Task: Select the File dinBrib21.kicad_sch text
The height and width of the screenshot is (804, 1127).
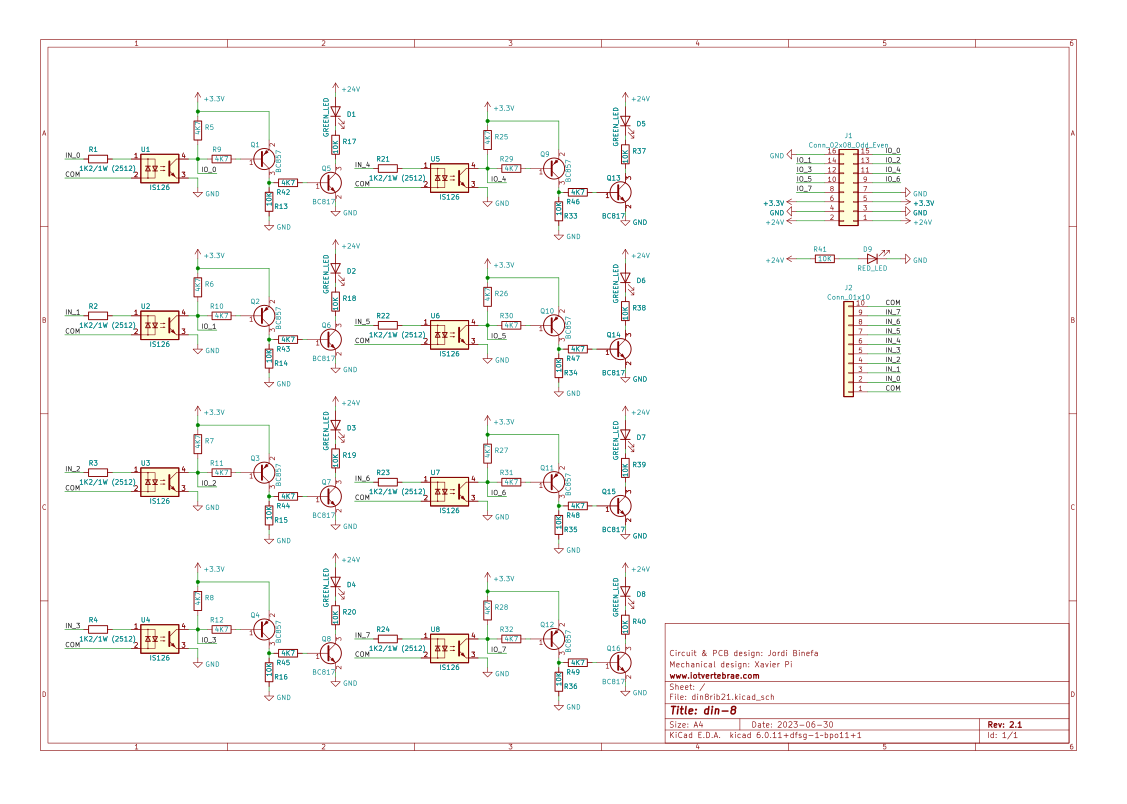Action: click(722, 697)
